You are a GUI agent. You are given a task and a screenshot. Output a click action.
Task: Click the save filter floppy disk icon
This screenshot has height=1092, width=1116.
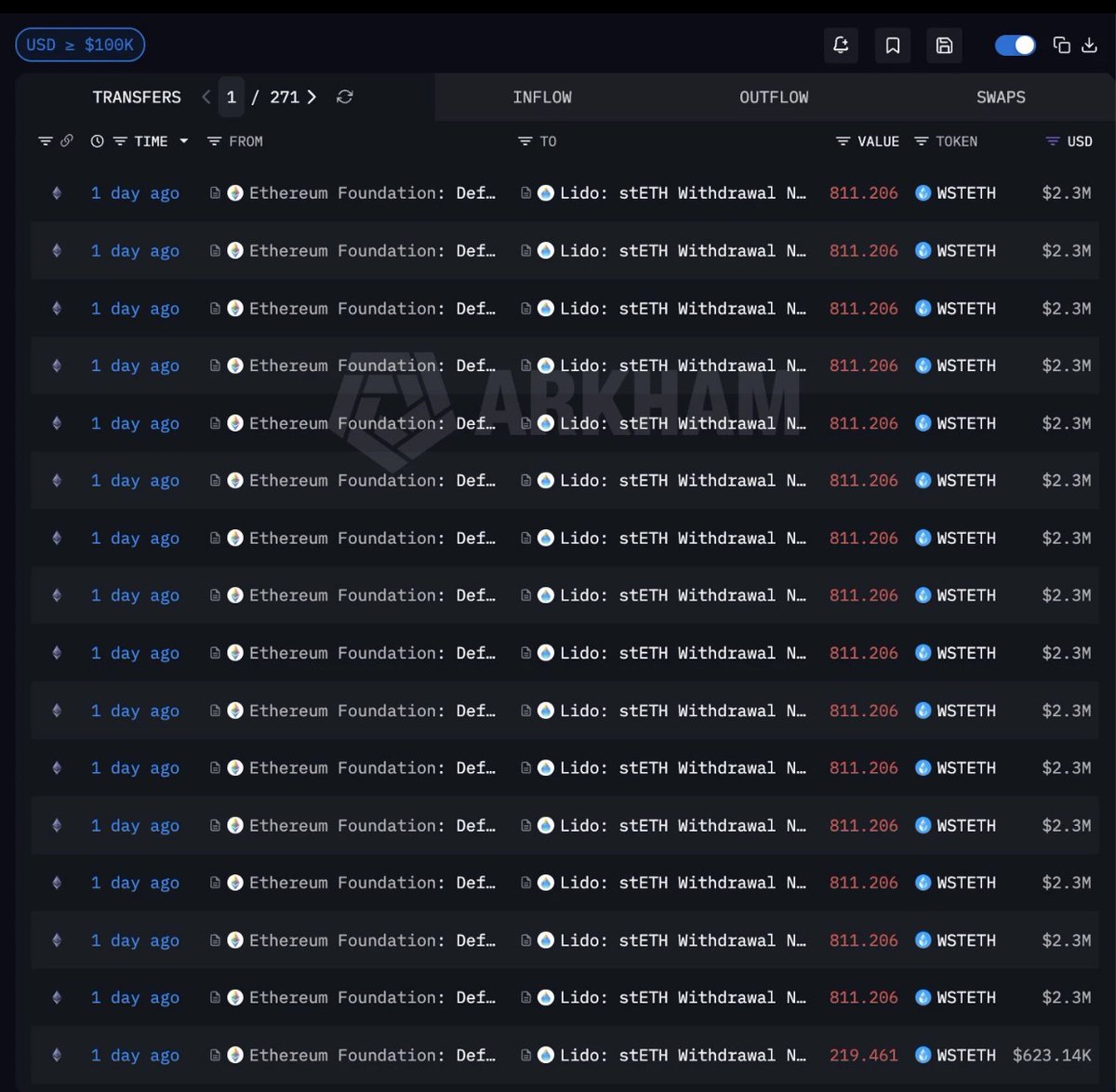tap(944, 45)
